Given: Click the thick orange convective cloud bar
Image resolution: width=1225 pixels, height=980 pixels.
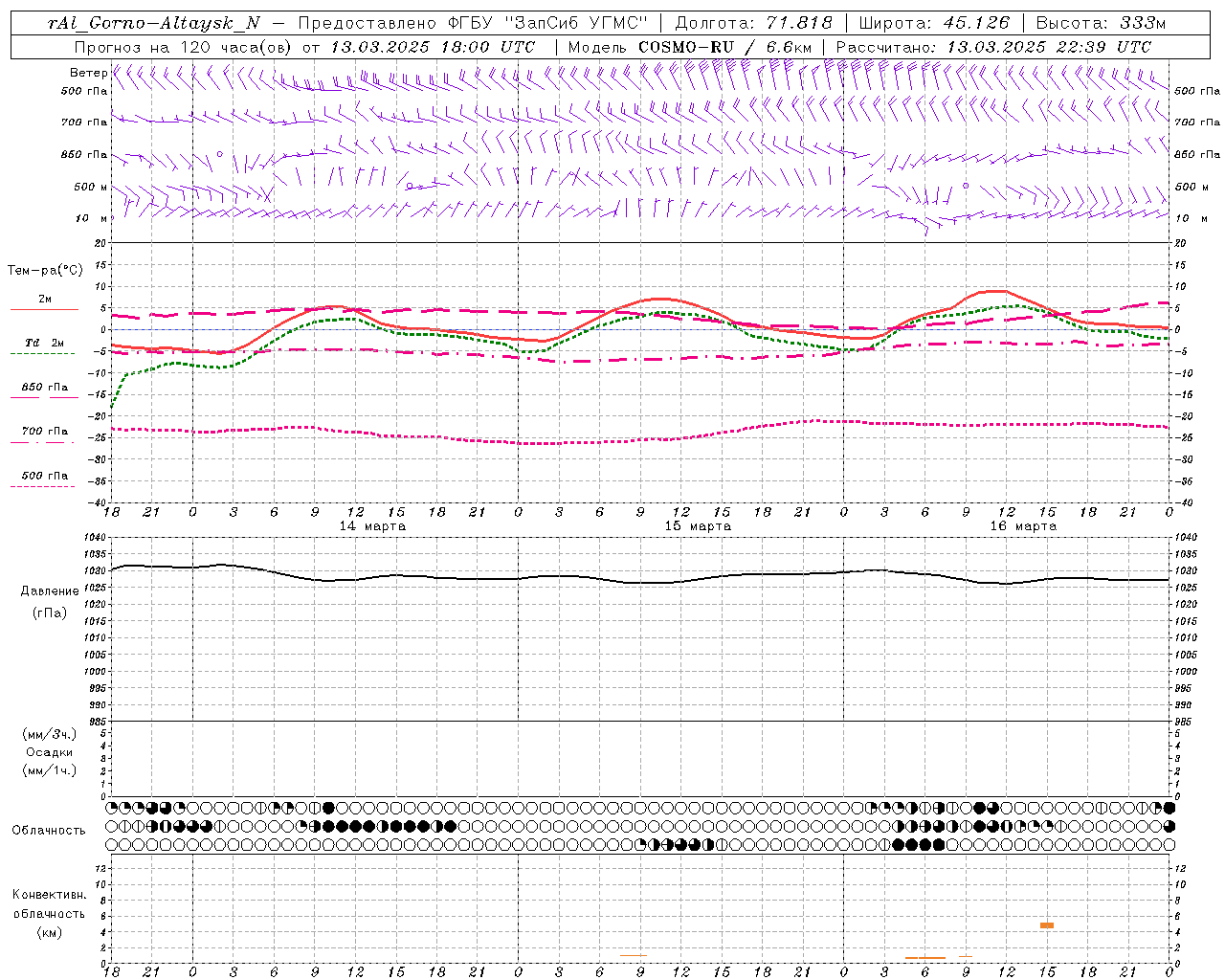Looking at the screenshot, I should click(1047, 925).
